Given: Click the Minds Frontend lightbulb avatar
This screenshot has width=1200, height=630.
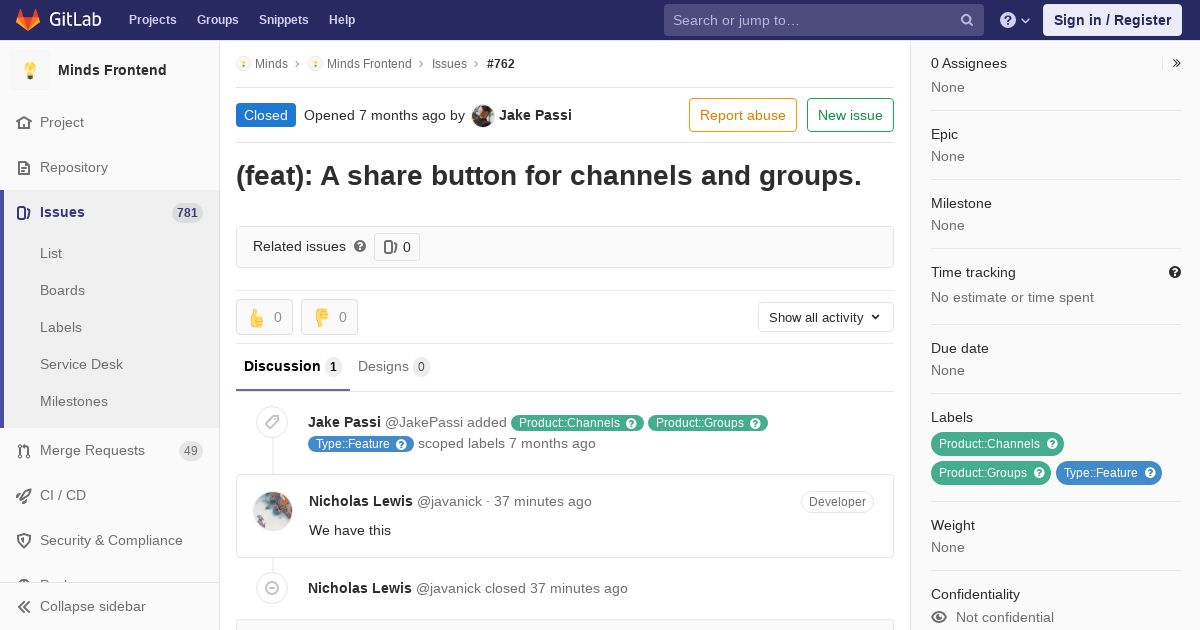Looking at the screenshot, I should [30, 70].
